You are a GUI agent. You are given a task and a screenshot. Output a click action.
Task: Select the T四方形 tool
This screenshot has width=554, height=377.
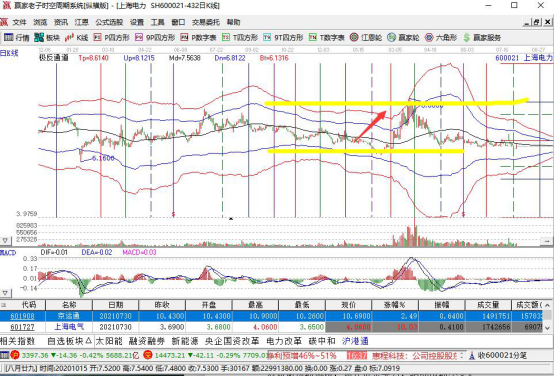(240, 37)
